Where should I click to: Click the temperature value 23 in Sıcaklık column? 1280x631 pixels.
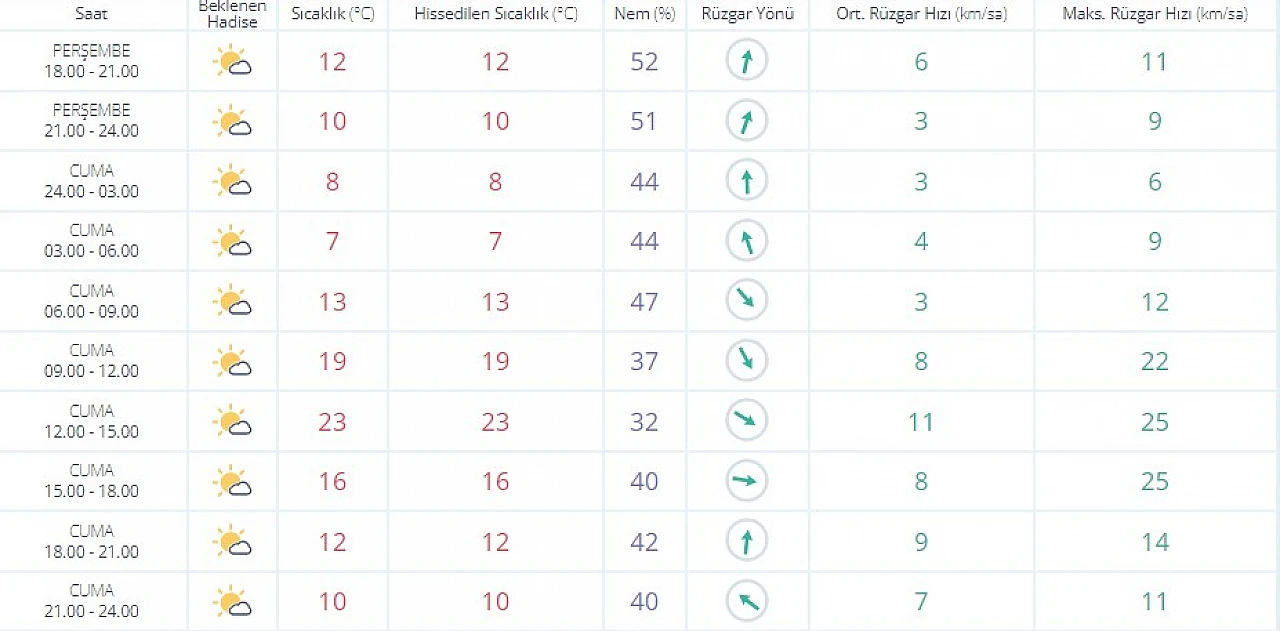pos(332,422)
